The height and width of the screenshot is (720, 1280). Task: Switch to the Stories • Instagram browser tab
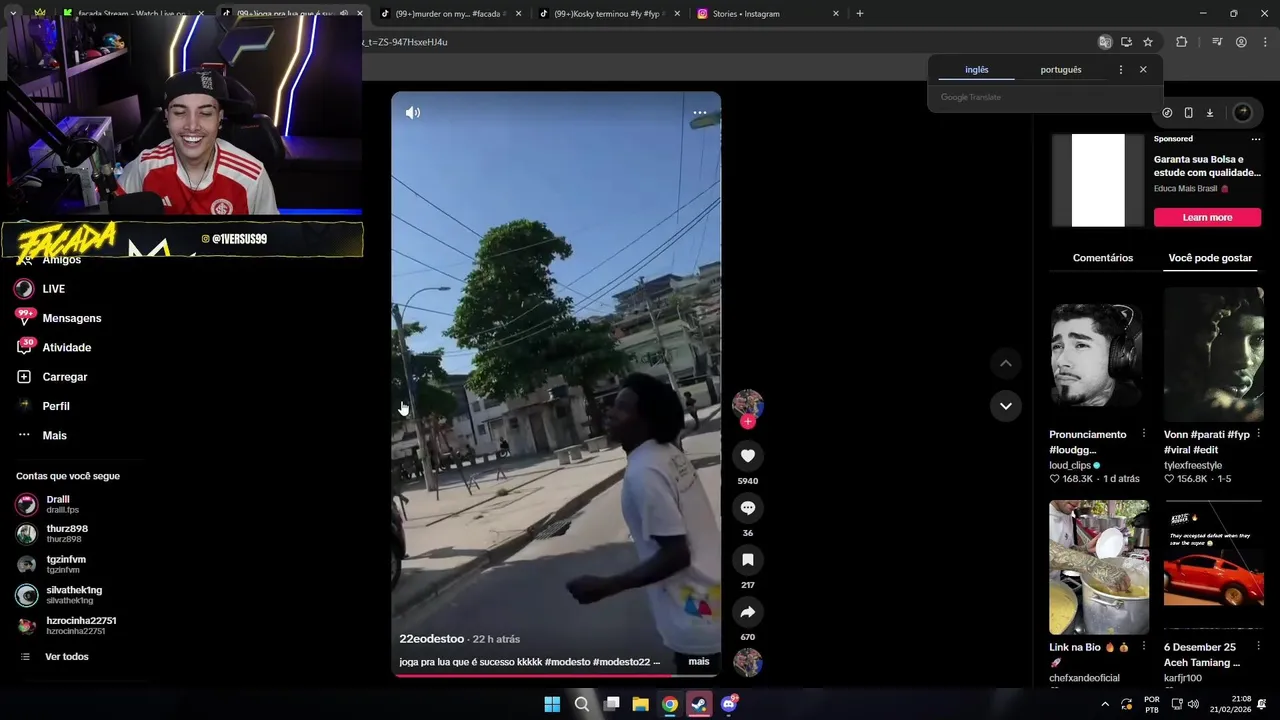coord(768,14)
